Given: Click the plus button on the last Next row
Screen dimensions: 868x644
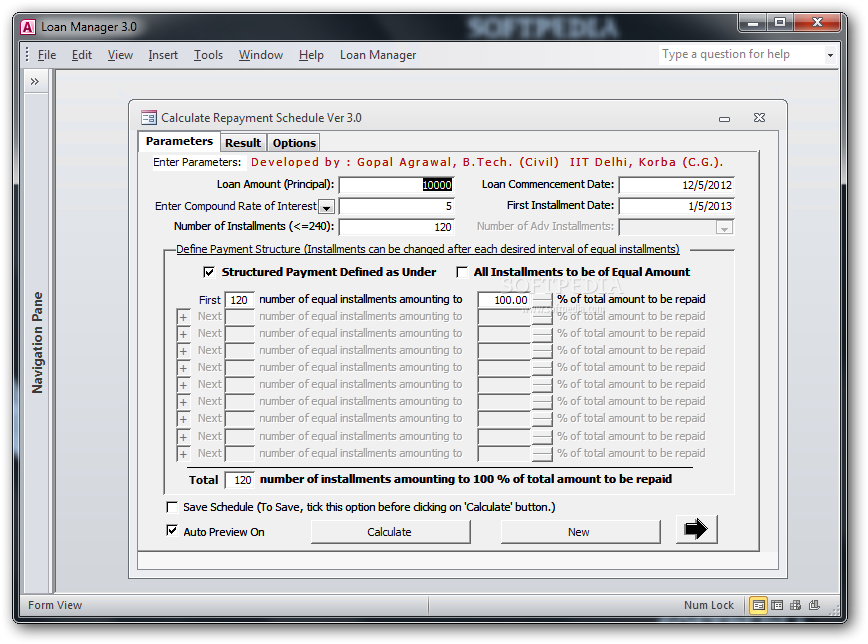Looking at the screenshot, I should pos(183,454).
